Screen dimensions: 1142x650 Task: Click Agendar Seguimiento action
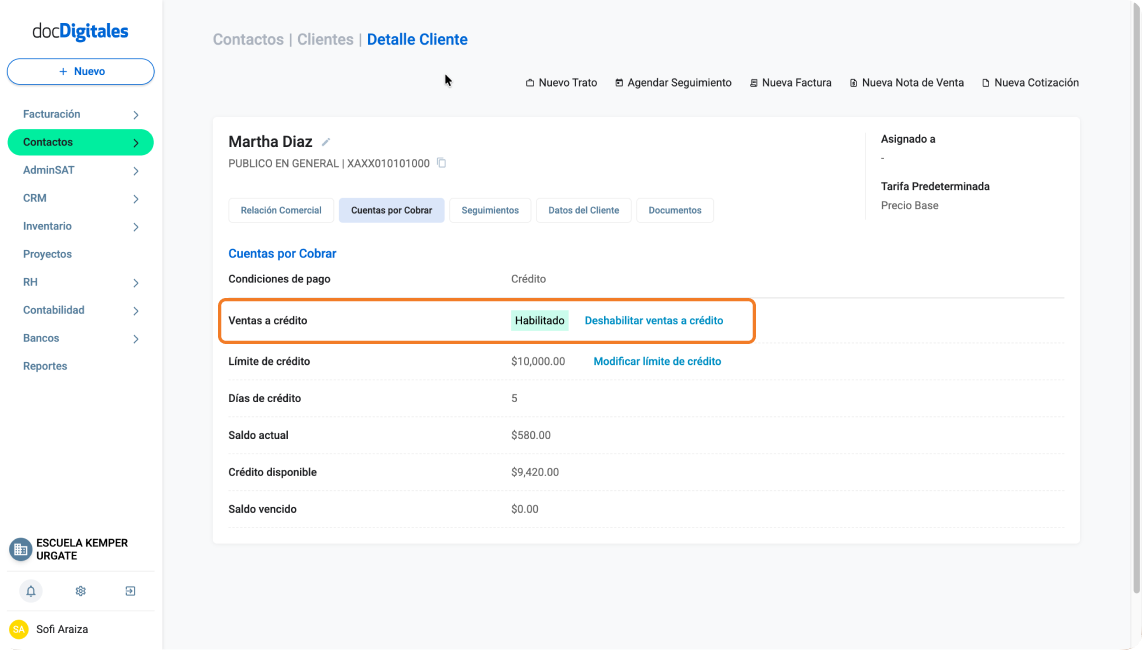pyautogui.click(x=673, y=83)
